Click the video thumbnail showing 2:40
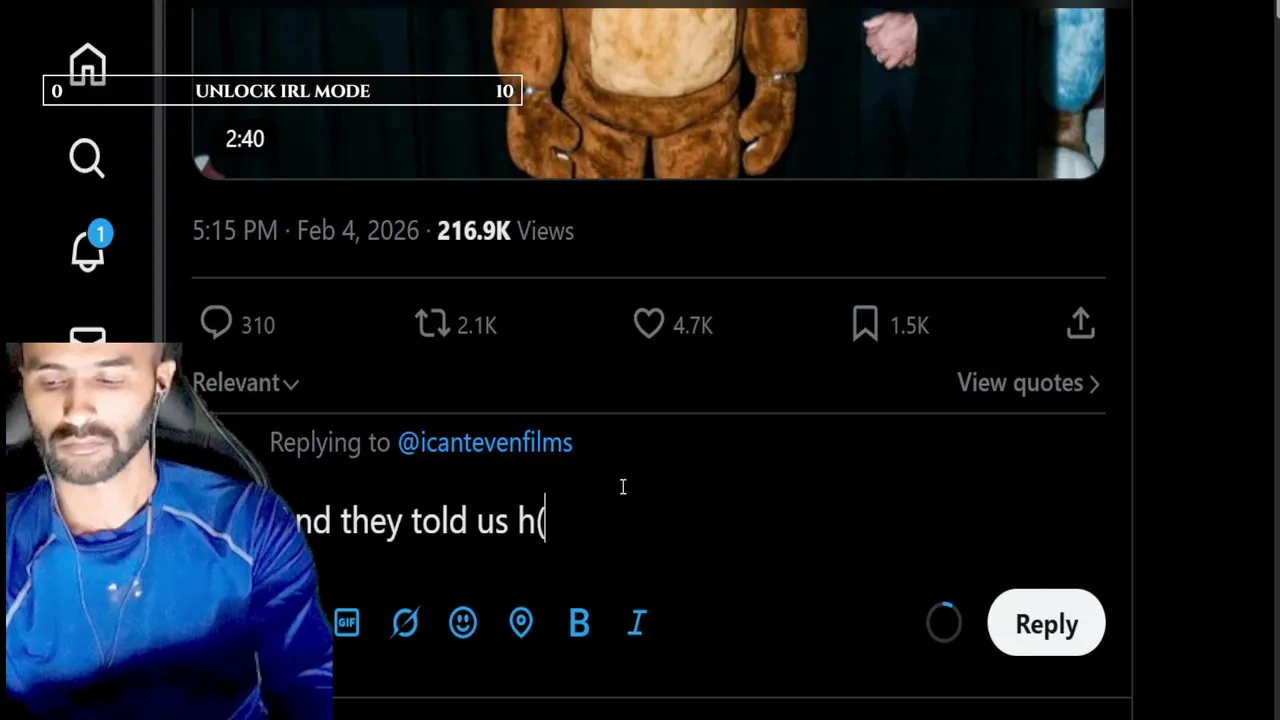The image size is (1280, 720). coord(648,95)
